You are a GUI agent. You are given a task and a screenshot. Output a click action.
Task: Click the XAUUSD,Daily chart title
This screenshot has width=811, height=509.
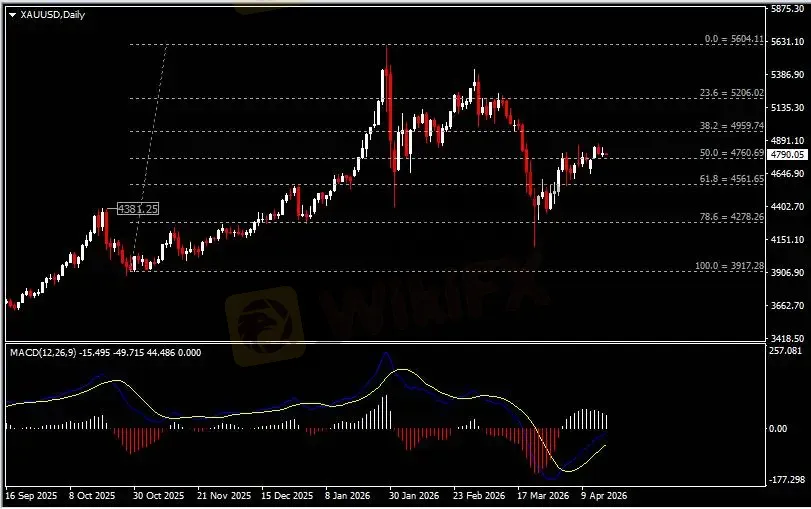click(x=52, y=15)
